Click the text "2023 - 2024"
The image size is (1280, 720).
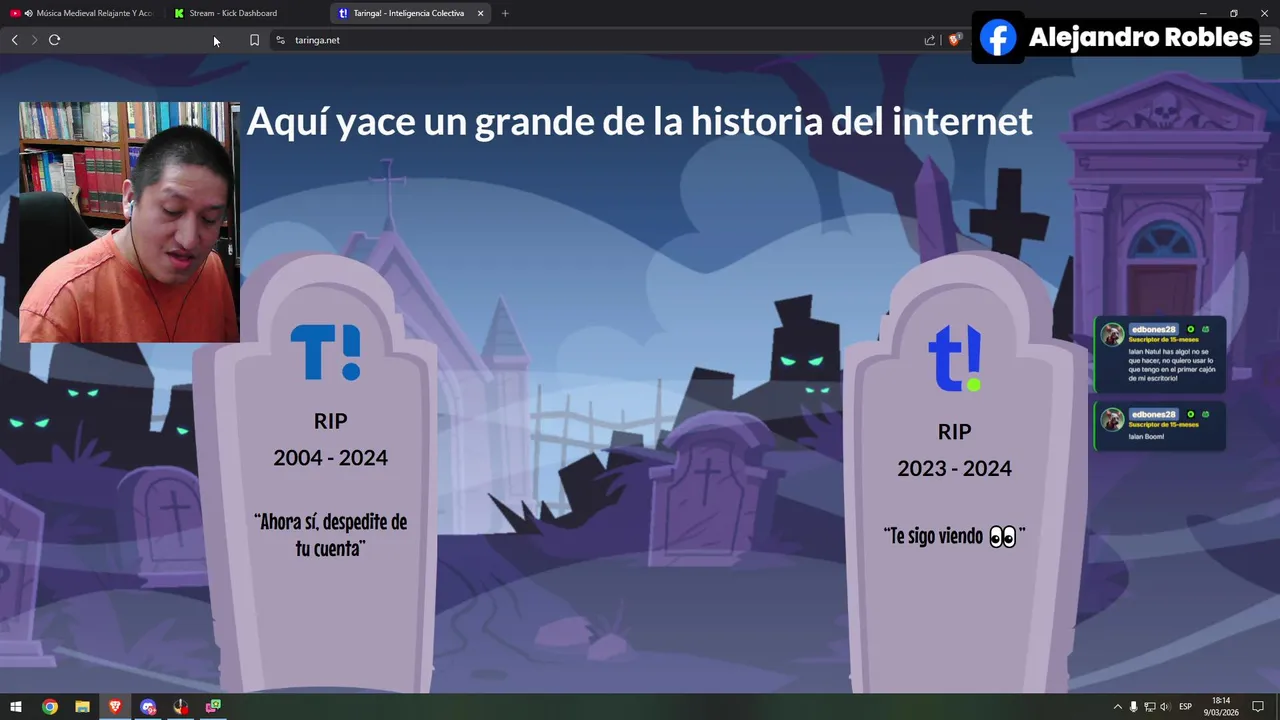tap(954, 468)
